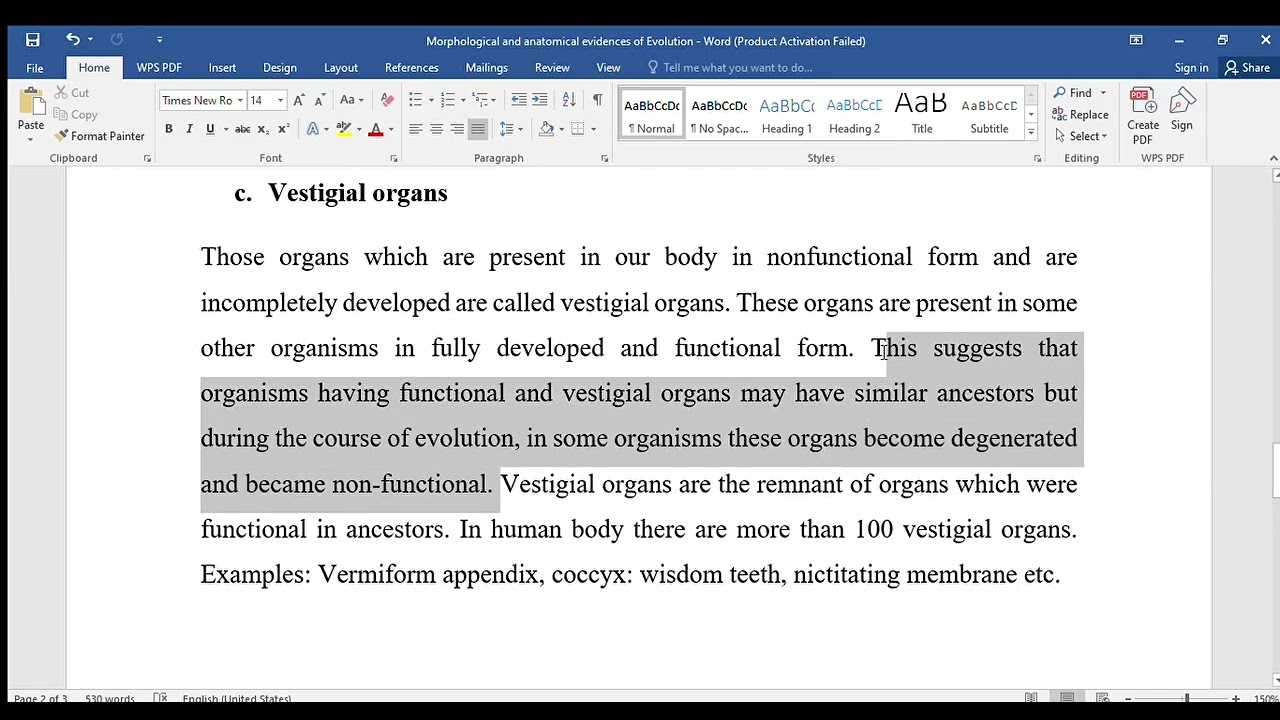Open the References tab
The image size is (1280, 720).
click(x=412, y=68)
